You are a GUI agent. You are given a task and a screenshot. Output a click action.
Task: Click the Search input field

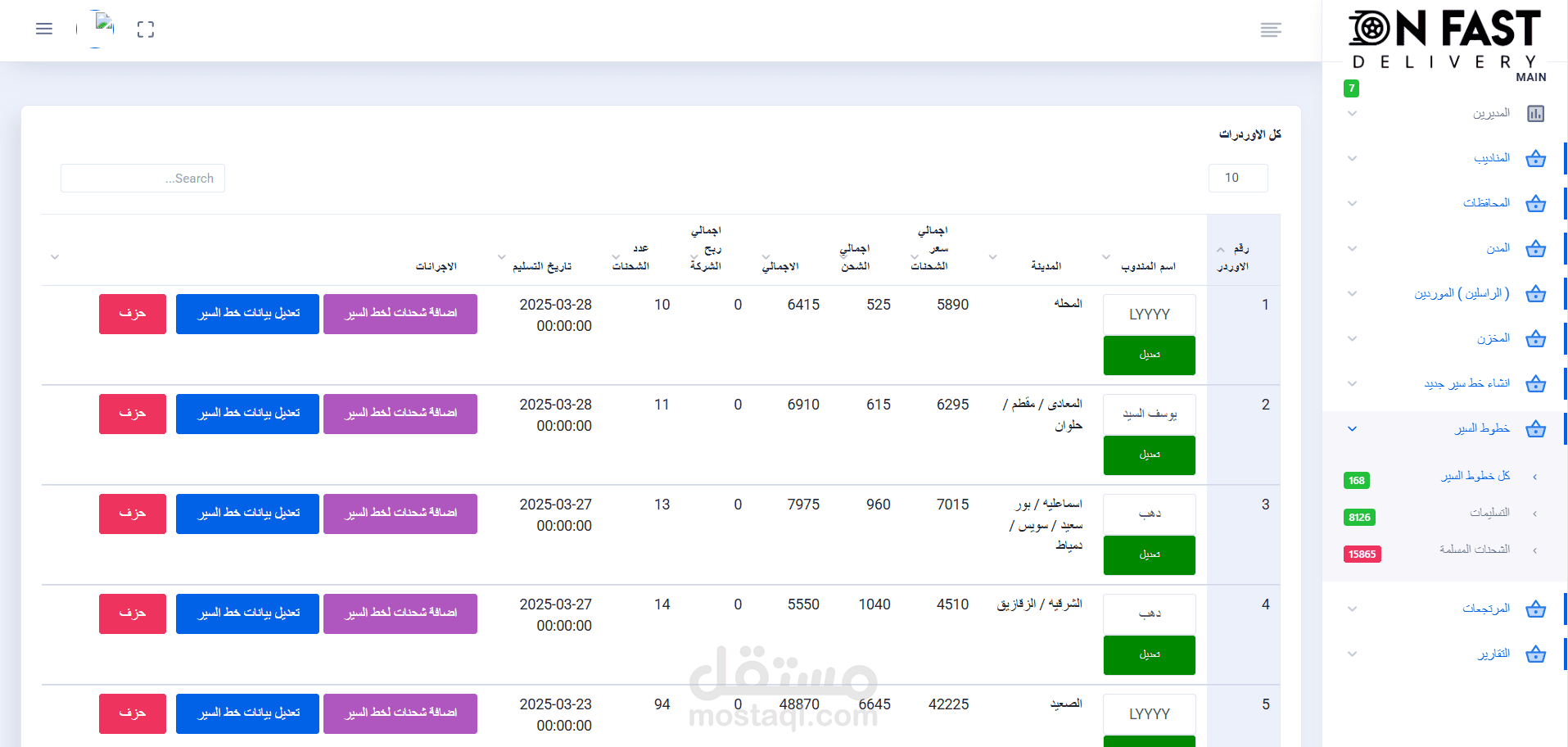(142, 179)
